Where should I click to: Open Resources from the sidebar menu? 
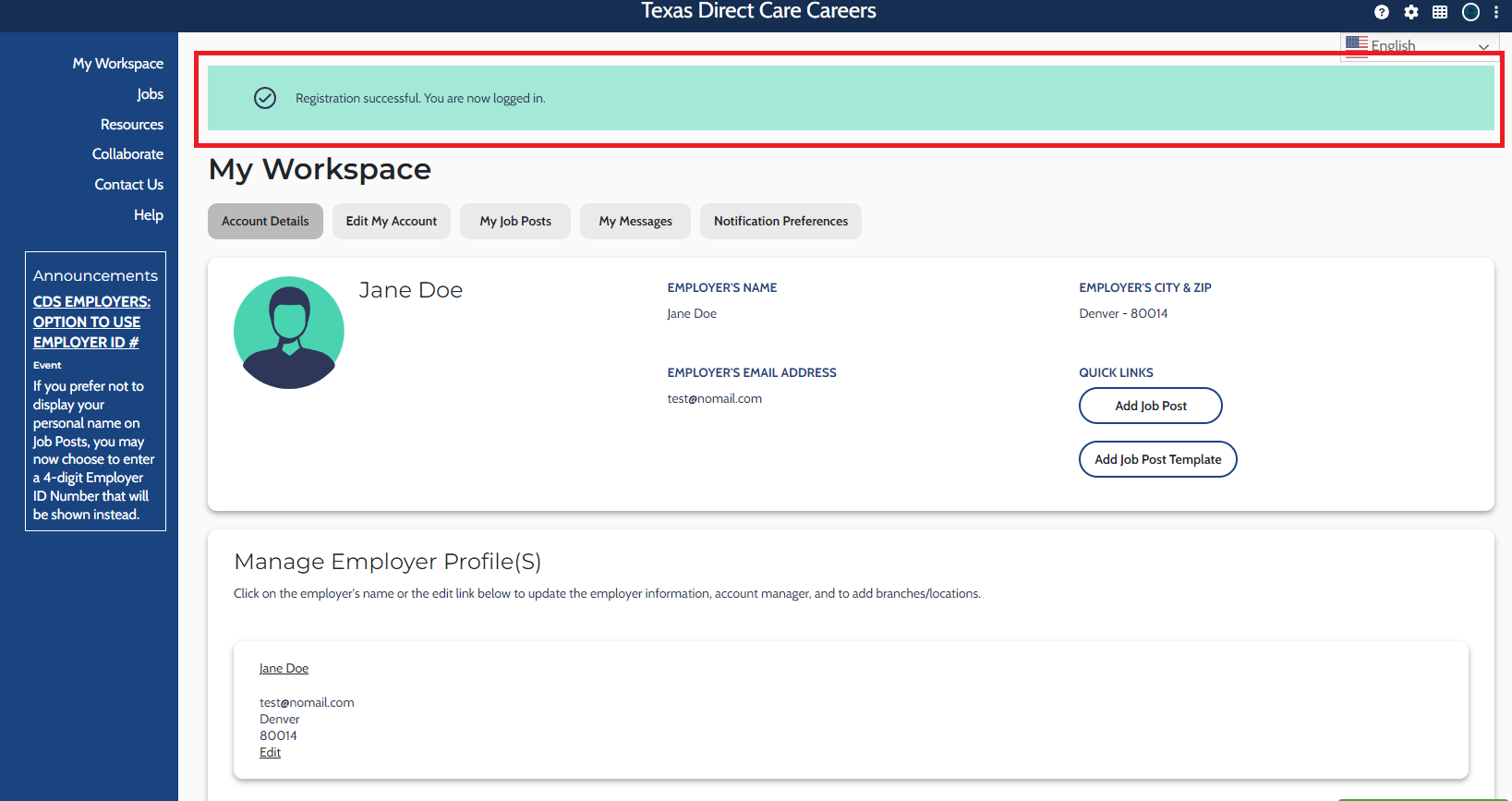(132, 125)
